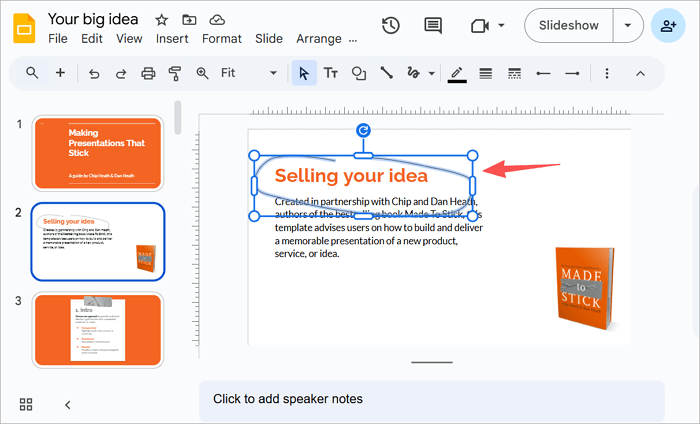Screen dimensions: 700x424
Task: Redo the last action
Action: click(121, 73)
